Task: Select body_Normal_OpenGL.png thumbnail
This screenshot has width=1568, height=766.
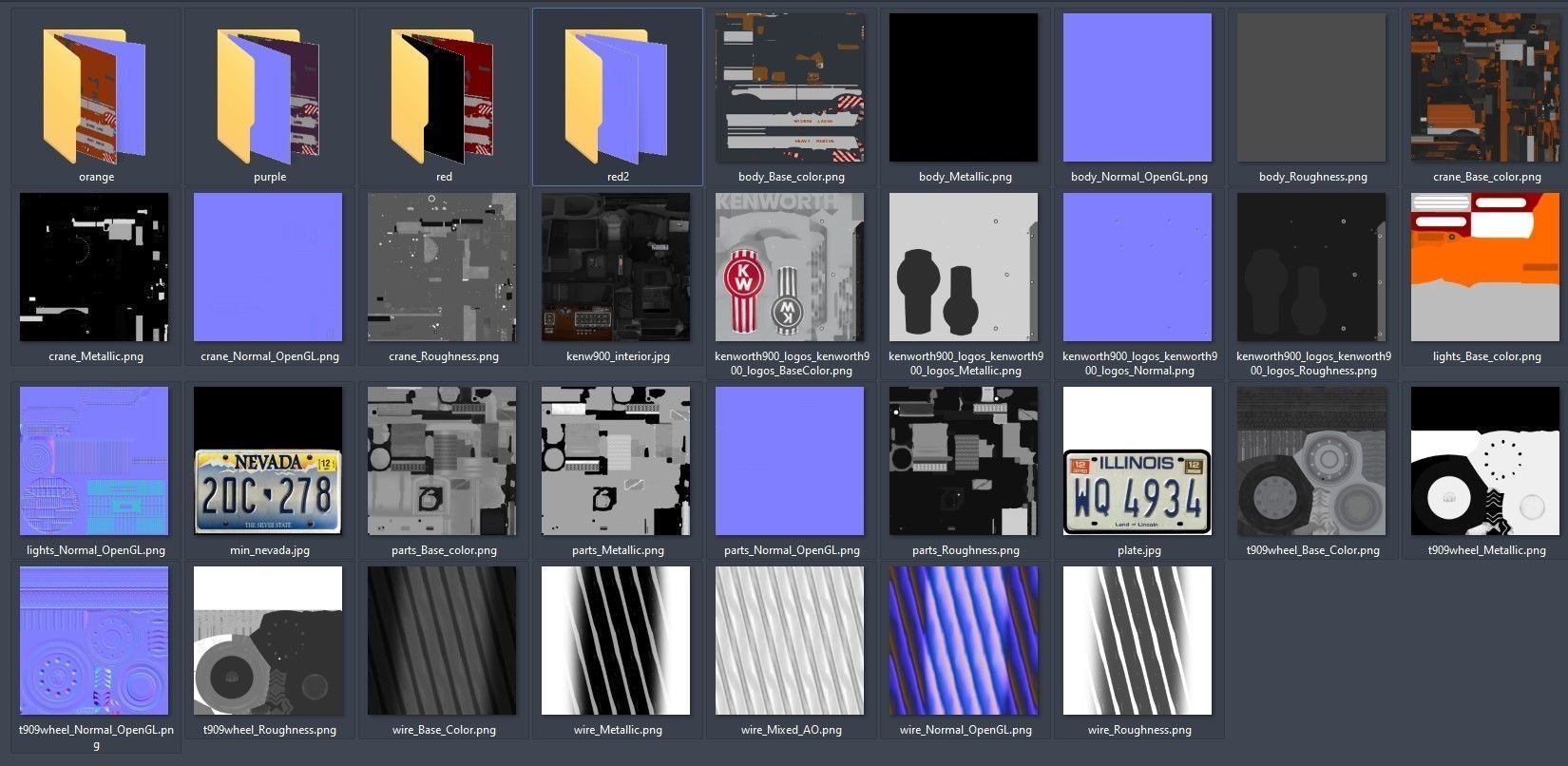Action: point(1138,87)
